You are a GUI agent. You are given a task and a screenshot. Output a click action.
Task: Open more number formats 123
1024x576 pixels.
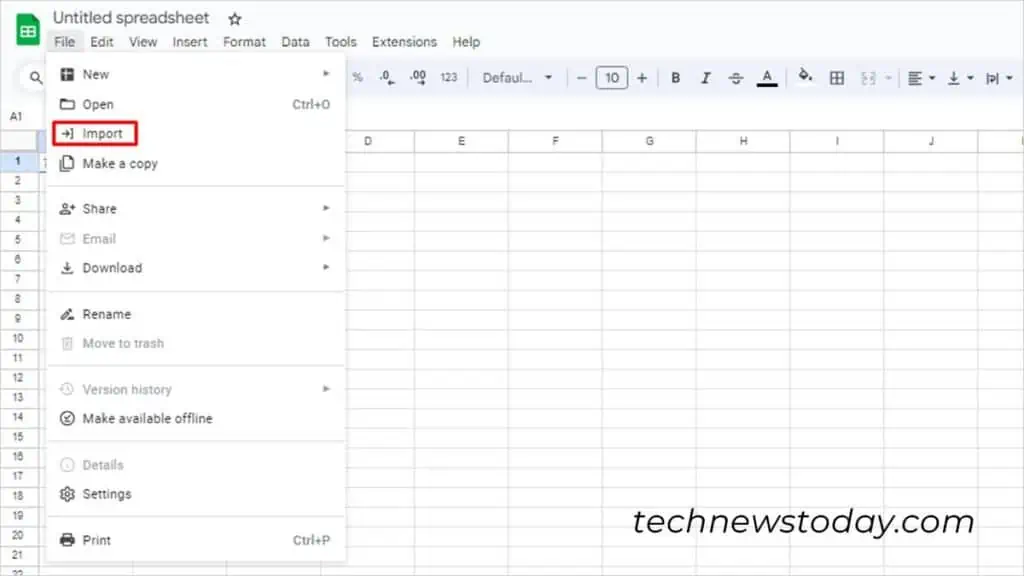click(449, 78)
